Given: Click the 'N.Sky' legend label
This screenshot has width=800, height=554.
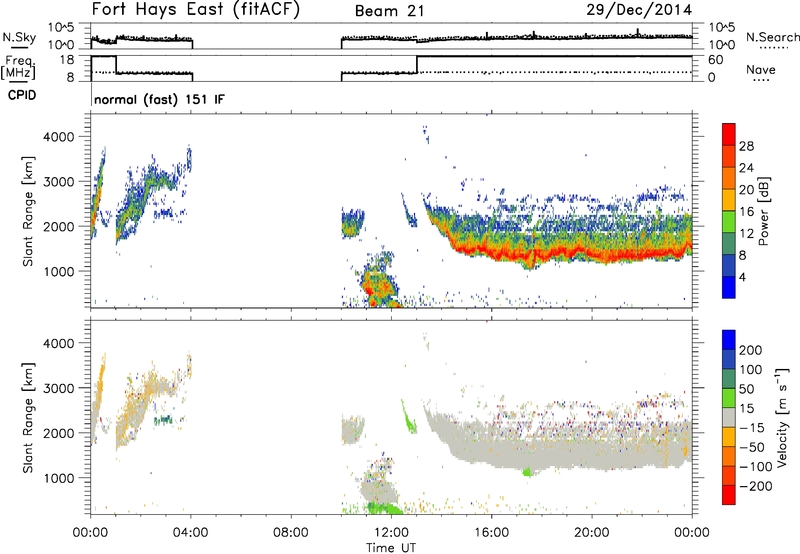Looking at the screenshot, I should pyautogui.click(x=19, y=37).
